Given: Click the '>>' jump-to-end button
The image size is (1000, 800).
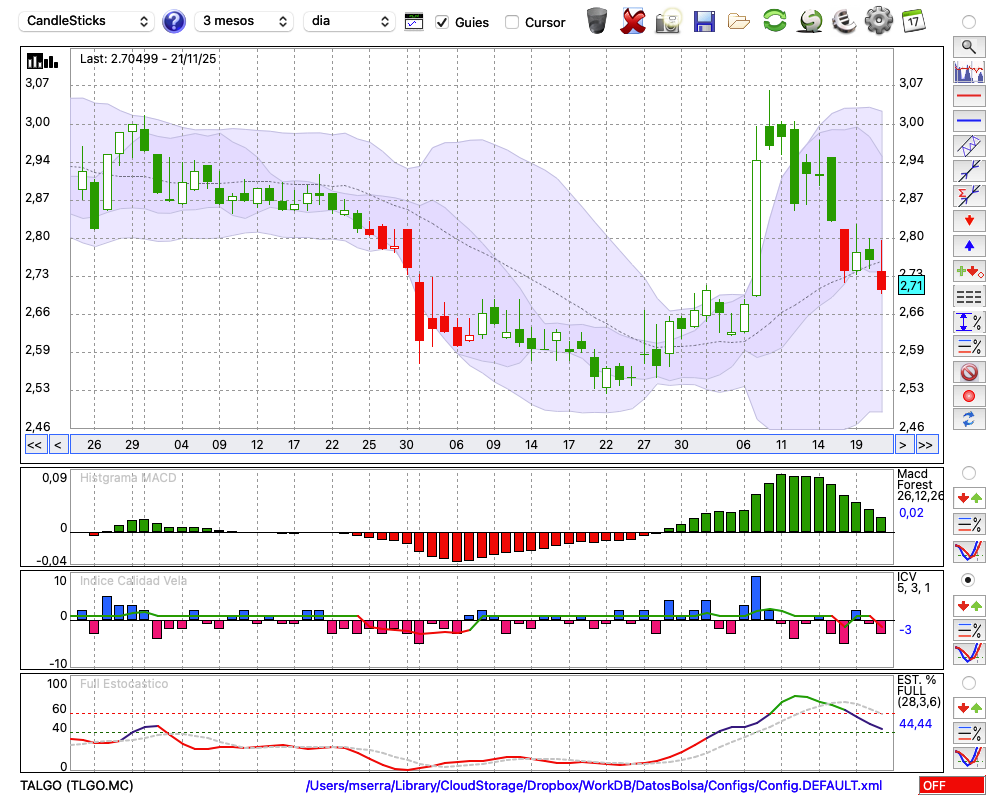Looking at the screenshot, I should [x=926, y=445].
